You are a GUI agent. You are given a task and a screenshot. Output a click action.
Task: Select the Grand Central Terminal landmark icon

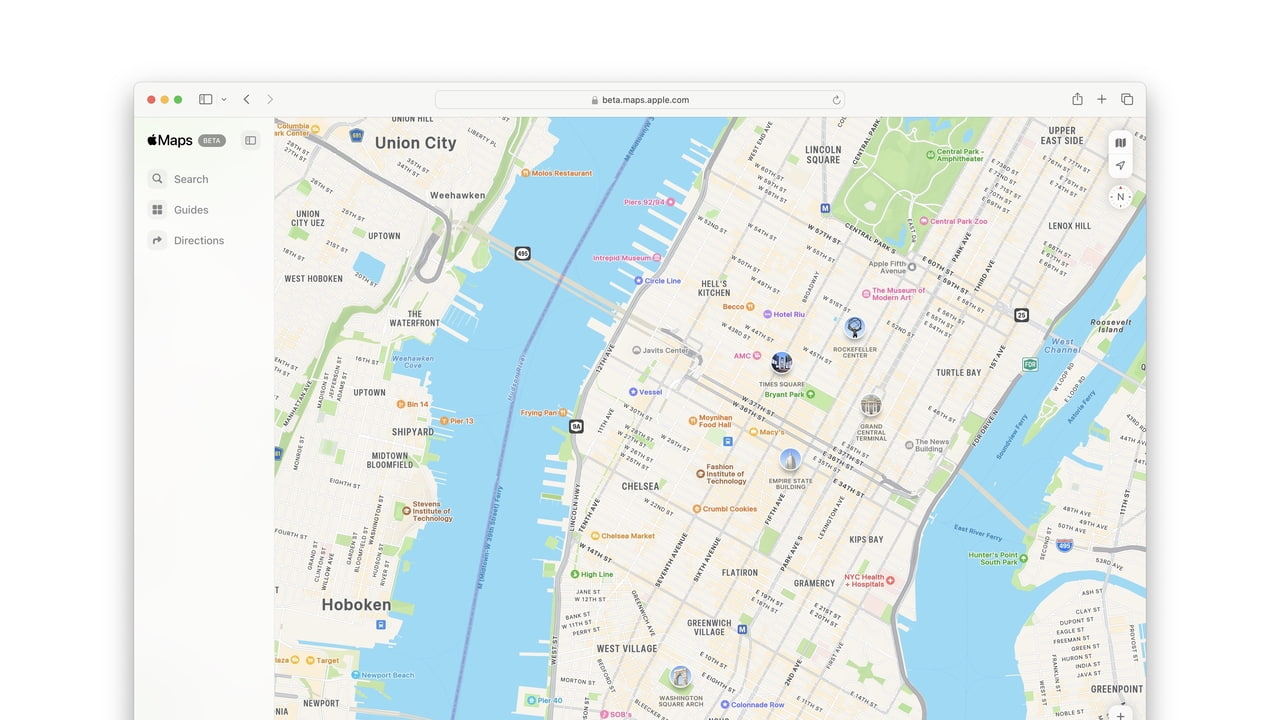pos(871,405)
